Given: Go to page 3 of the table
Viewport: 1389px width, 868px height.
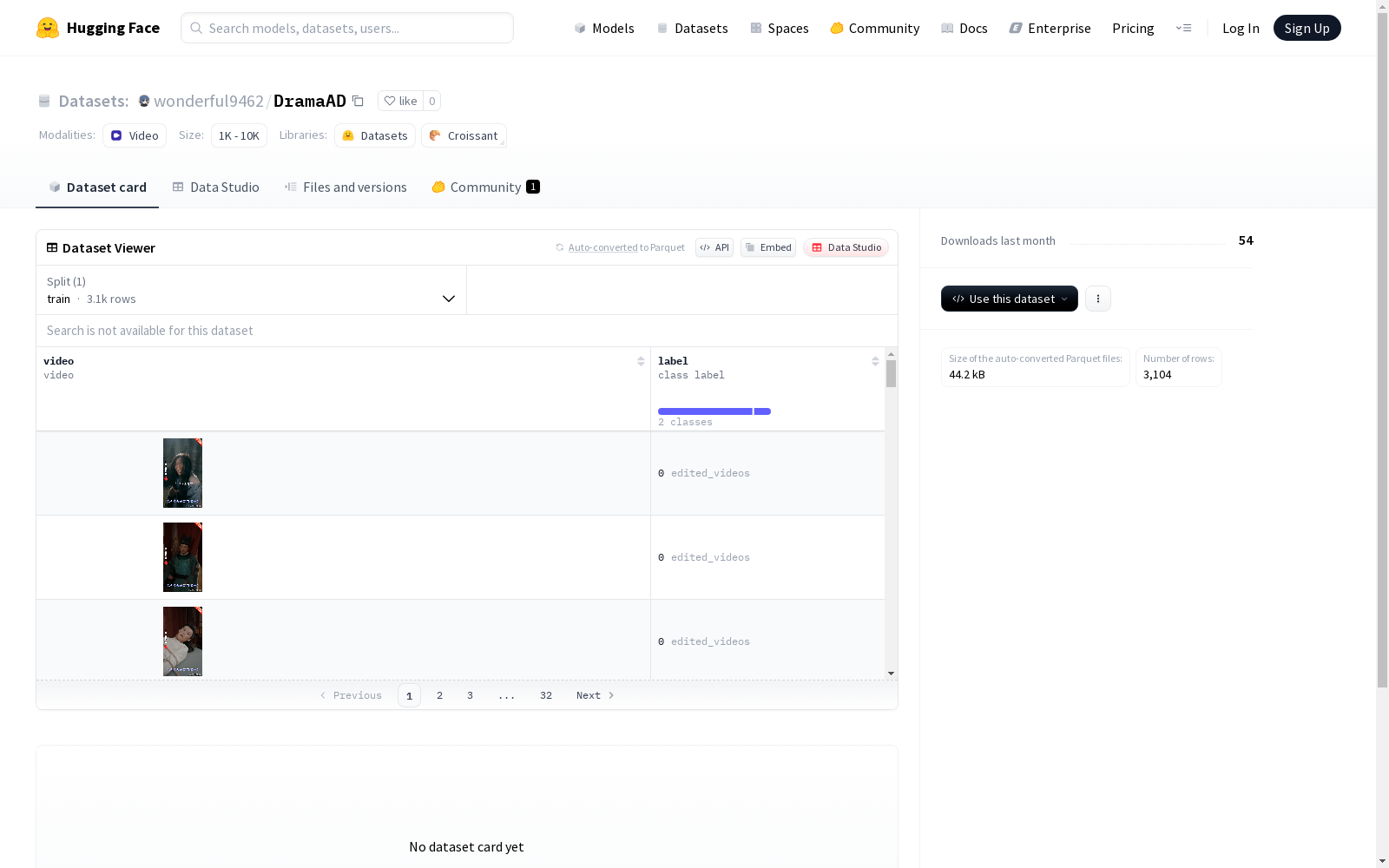Looking at the screenshot, I should [471, 695].
